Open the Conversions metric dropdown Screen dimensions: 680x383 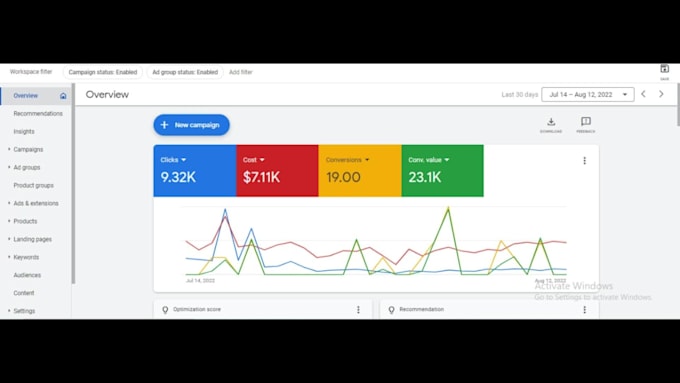[x=367, y=160]
